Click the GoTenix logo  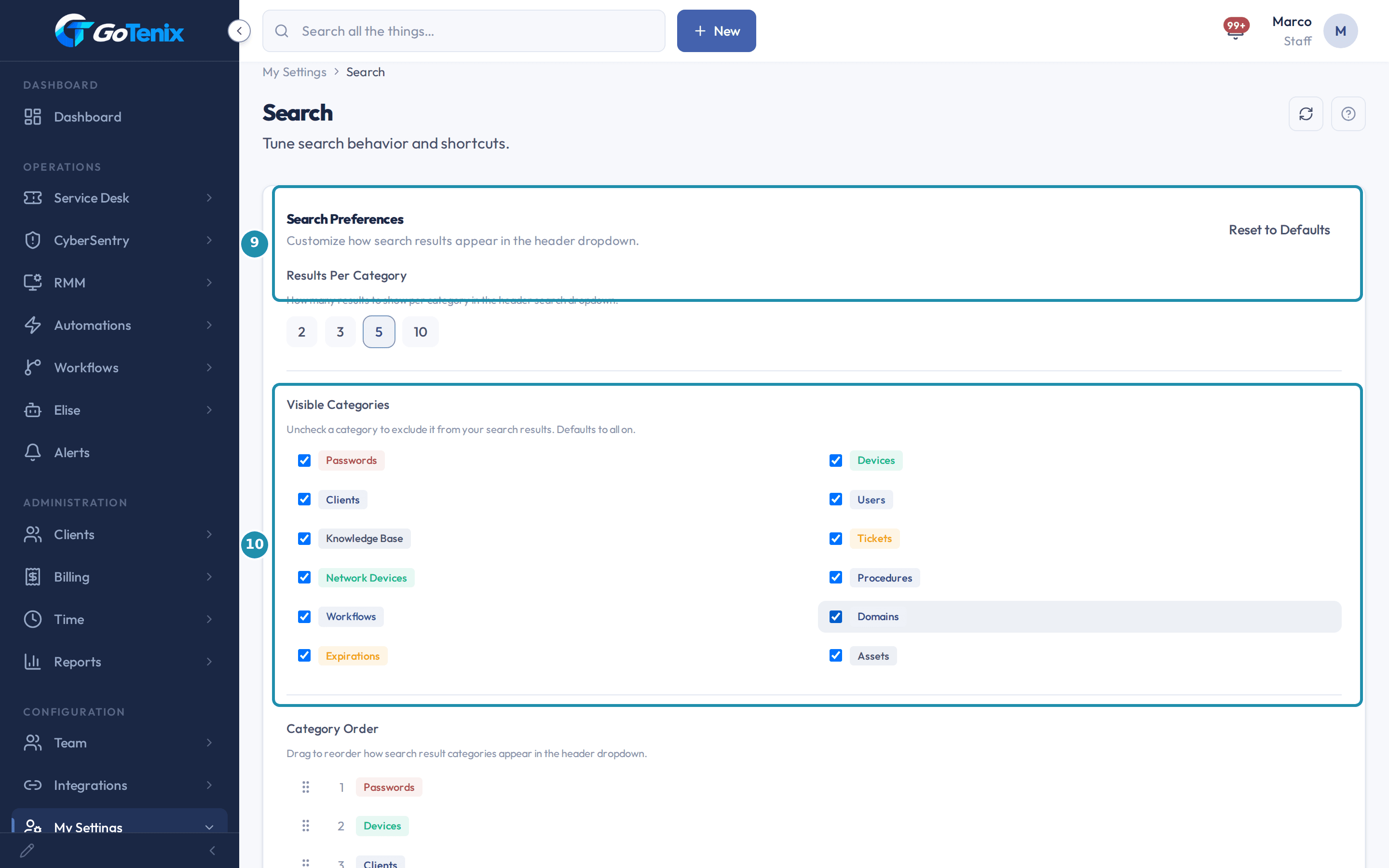tap(120, 30)
